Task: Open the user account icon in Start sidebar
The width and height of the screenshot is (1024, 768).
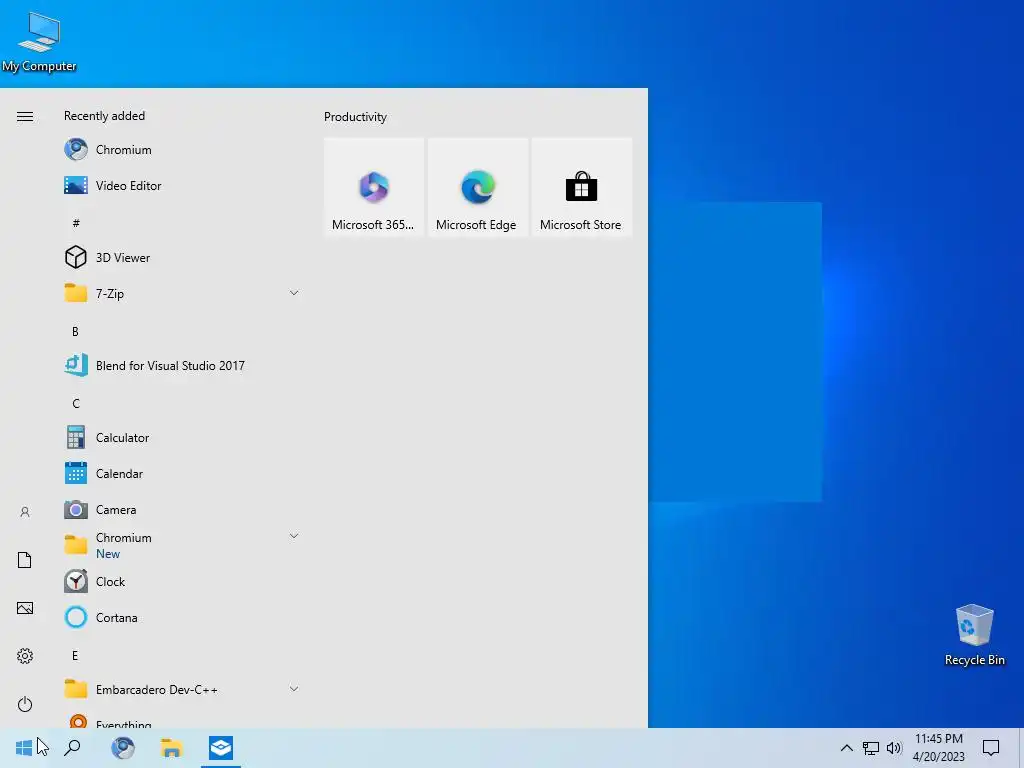Action: 25,512
